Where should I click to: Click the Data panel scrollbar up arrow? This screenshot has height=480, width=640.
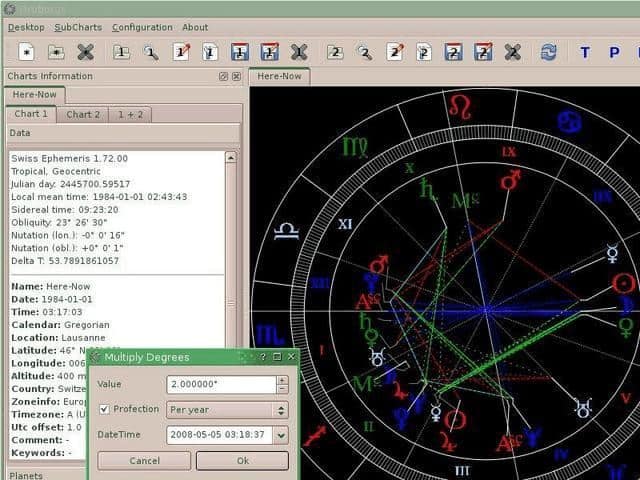pyautogui.click(x=231, y=158)
